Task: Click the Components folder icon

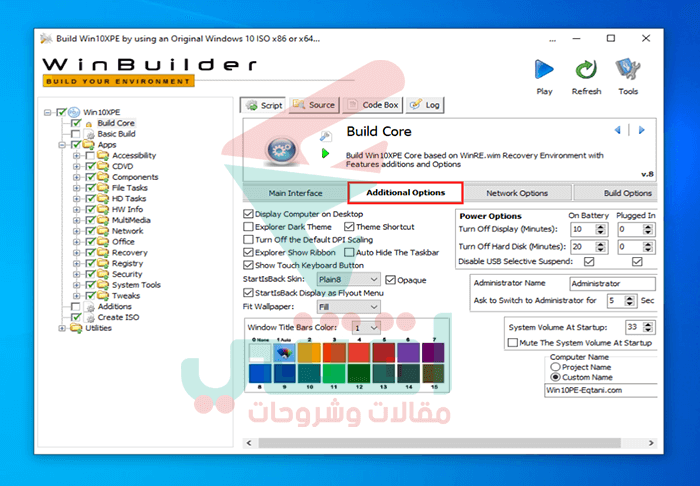Action: [x=103, y=177]
